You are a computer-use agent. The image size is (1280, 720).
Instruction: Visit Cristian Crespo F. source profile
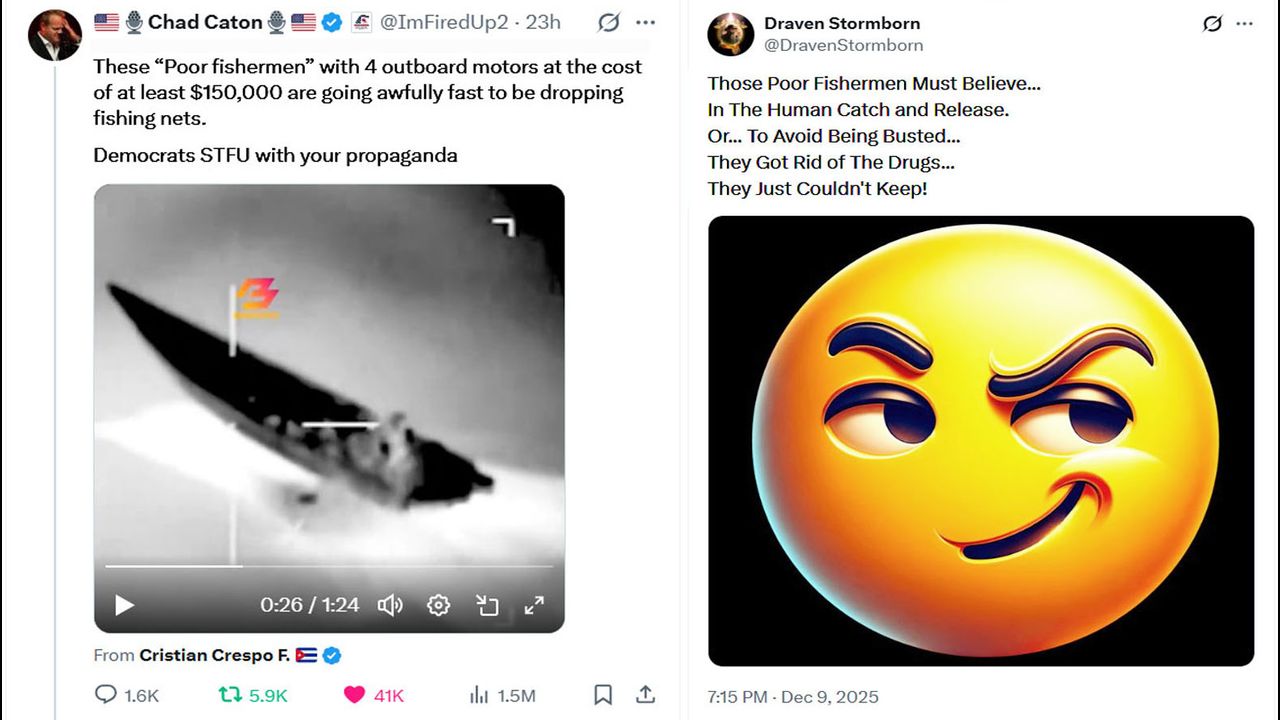[215, 655]
